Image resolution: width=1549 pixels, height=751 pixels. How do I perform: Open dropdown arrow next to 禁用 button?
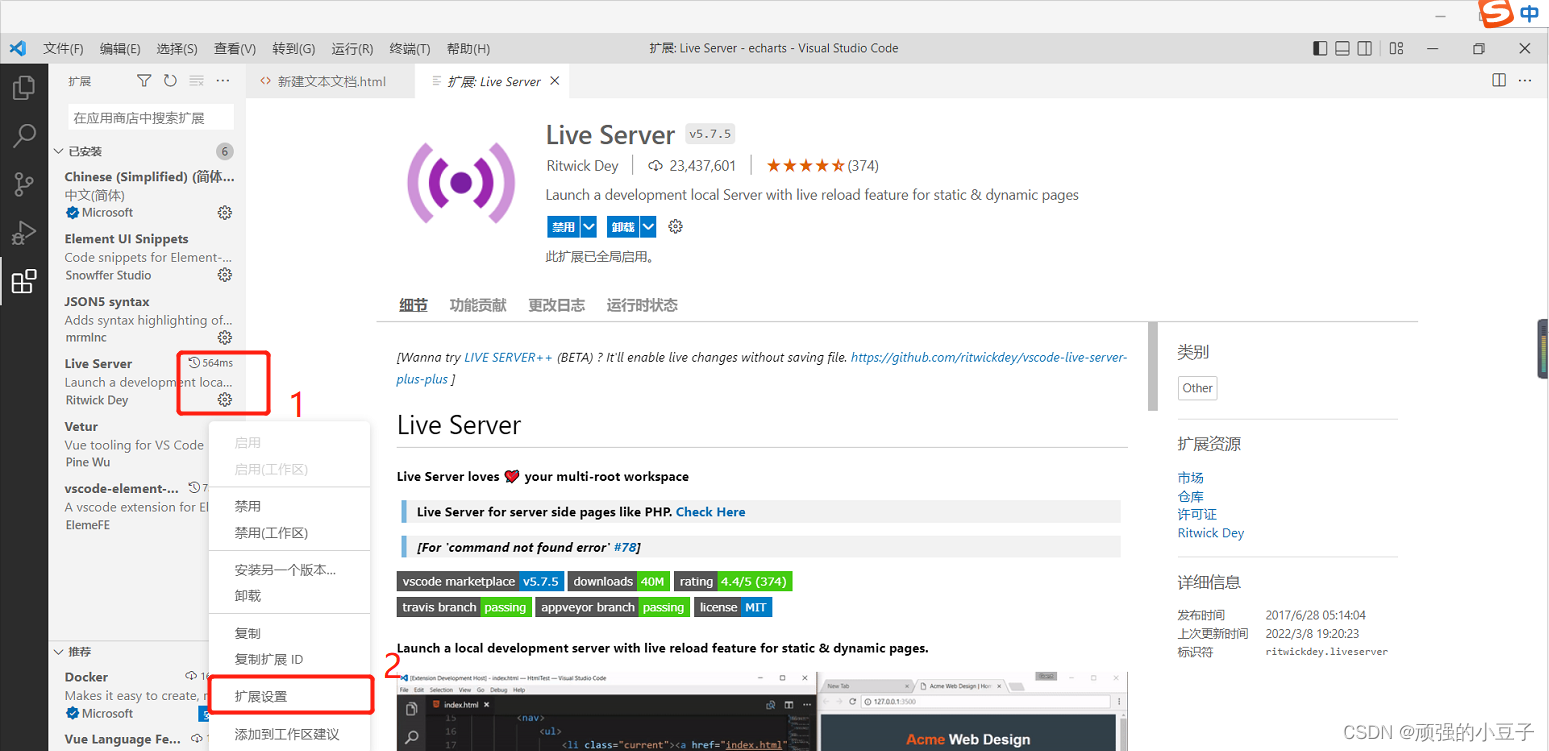click(x=588, y=227)
